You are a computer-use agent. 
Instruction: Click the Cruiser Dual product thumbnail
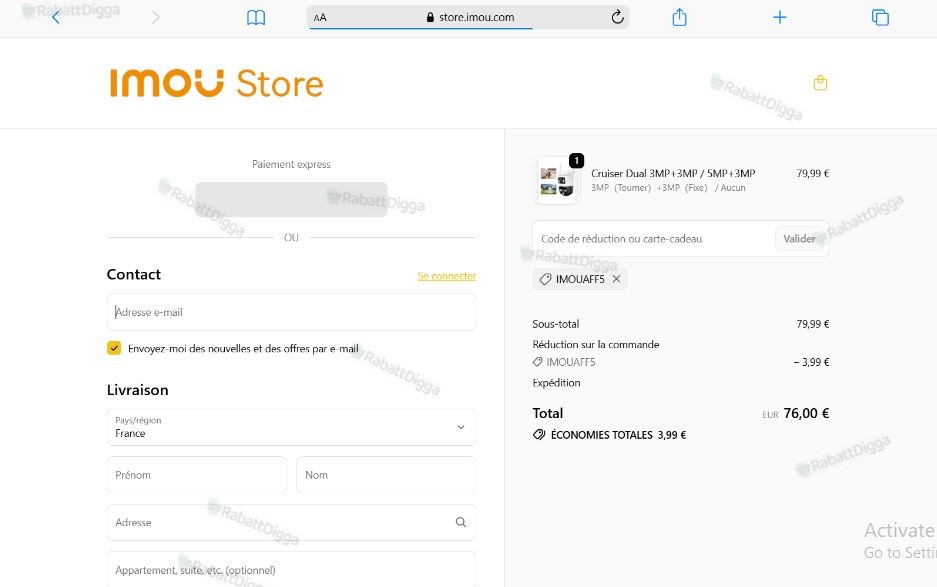tap(556, 181)
